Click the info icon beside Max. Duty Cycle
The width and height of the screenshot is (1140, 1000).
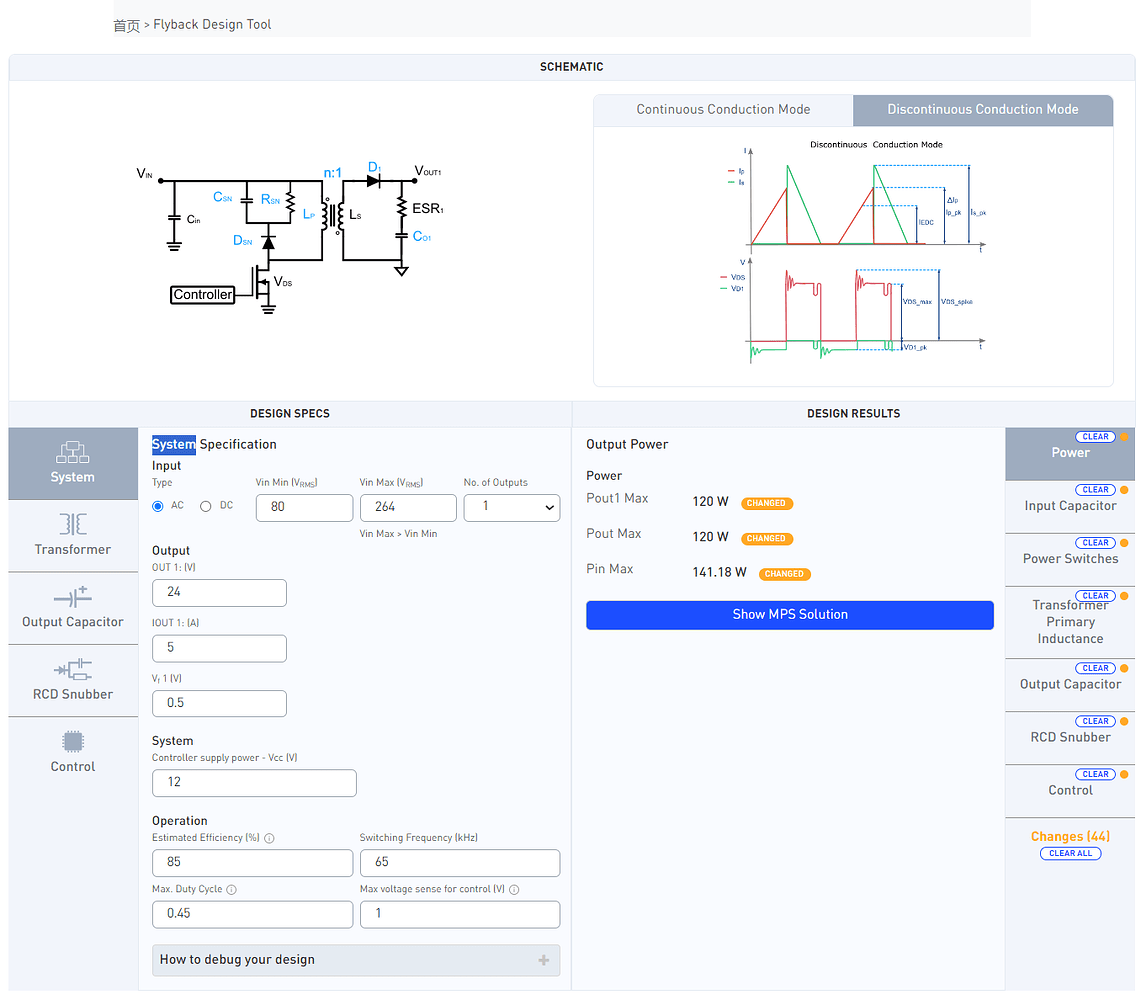(231, 888)
